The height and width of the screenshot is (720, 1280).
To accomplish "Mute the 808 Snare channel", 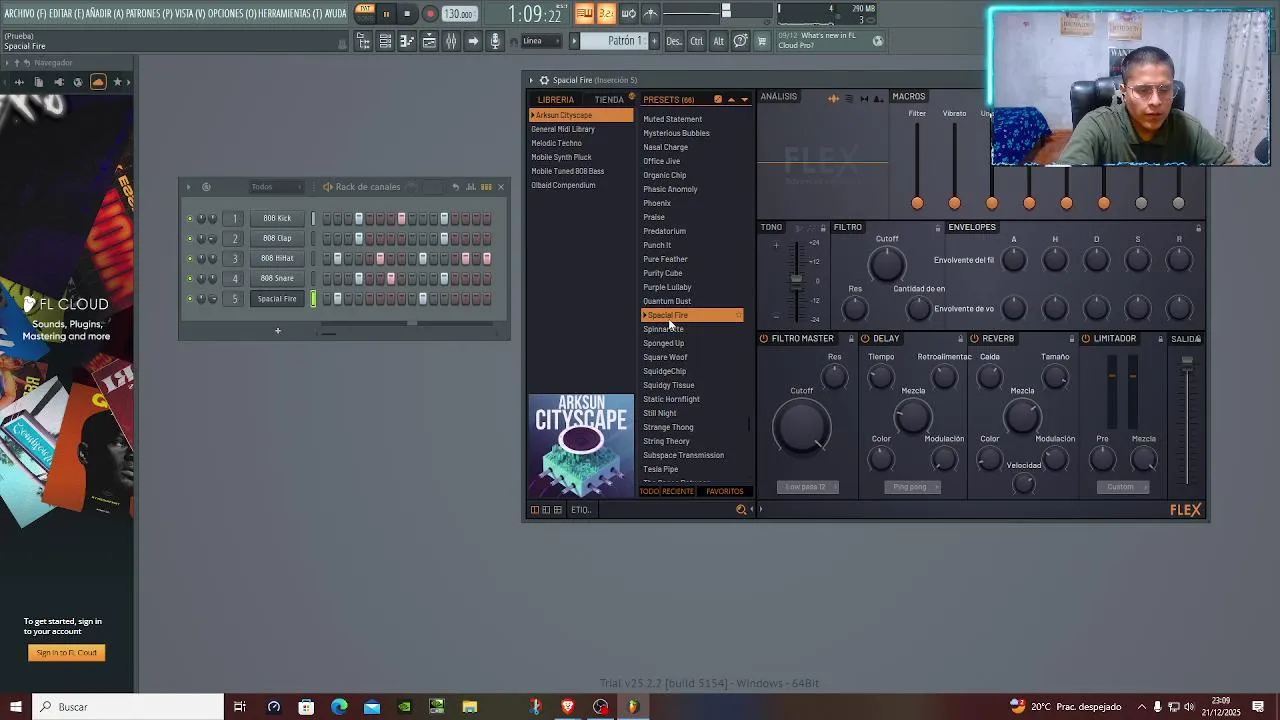I will (x=189, y=278).
